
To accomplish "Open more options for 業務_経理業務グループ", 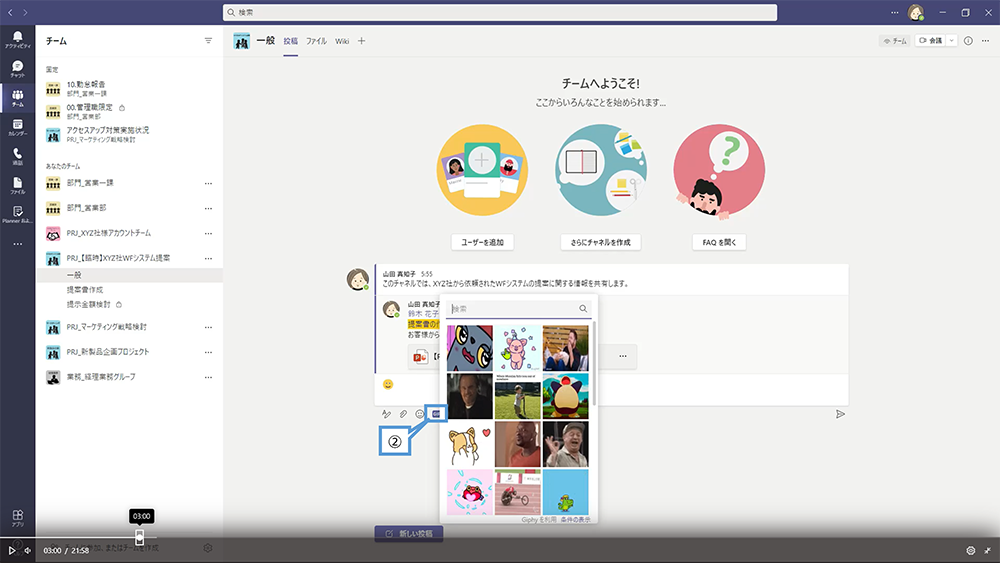I will click(208, 377).
